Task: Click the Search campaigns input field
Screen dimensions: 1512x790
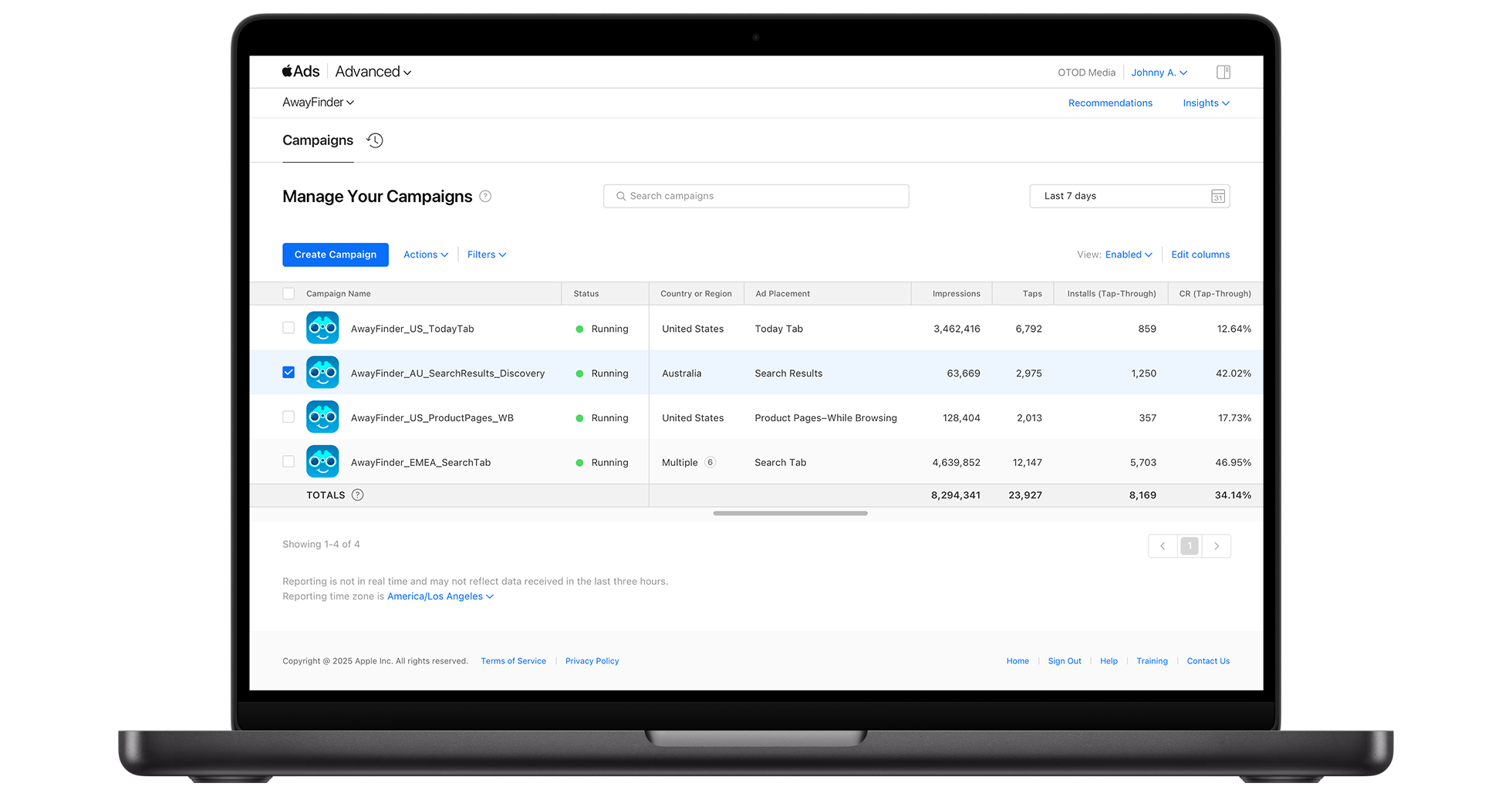Action: (x=756, y=196)
